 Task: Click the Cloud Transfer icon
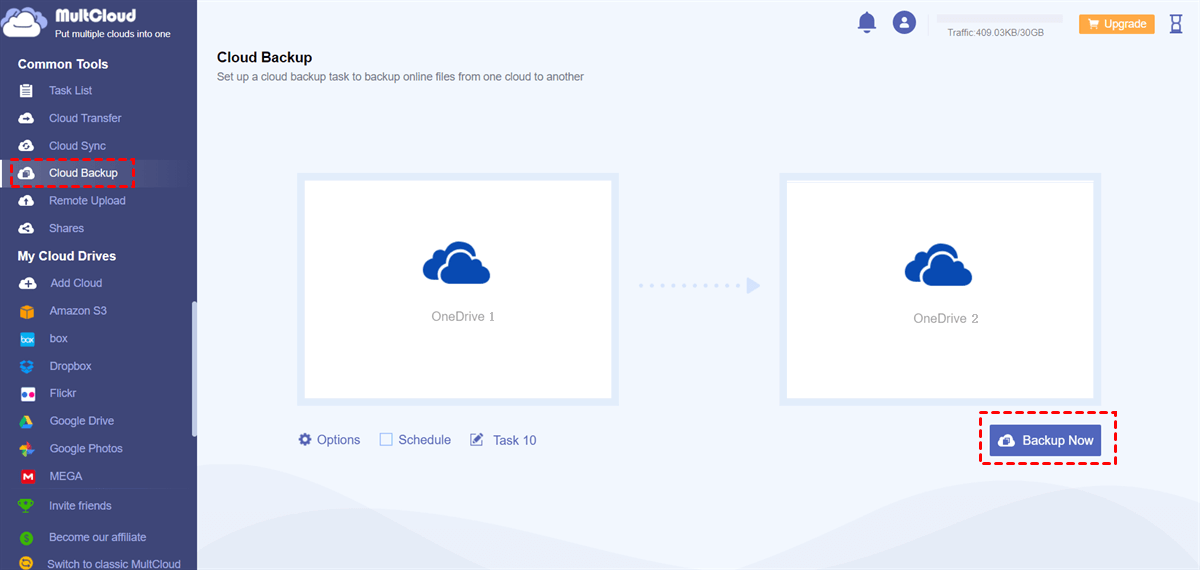(x=27, y=118)
